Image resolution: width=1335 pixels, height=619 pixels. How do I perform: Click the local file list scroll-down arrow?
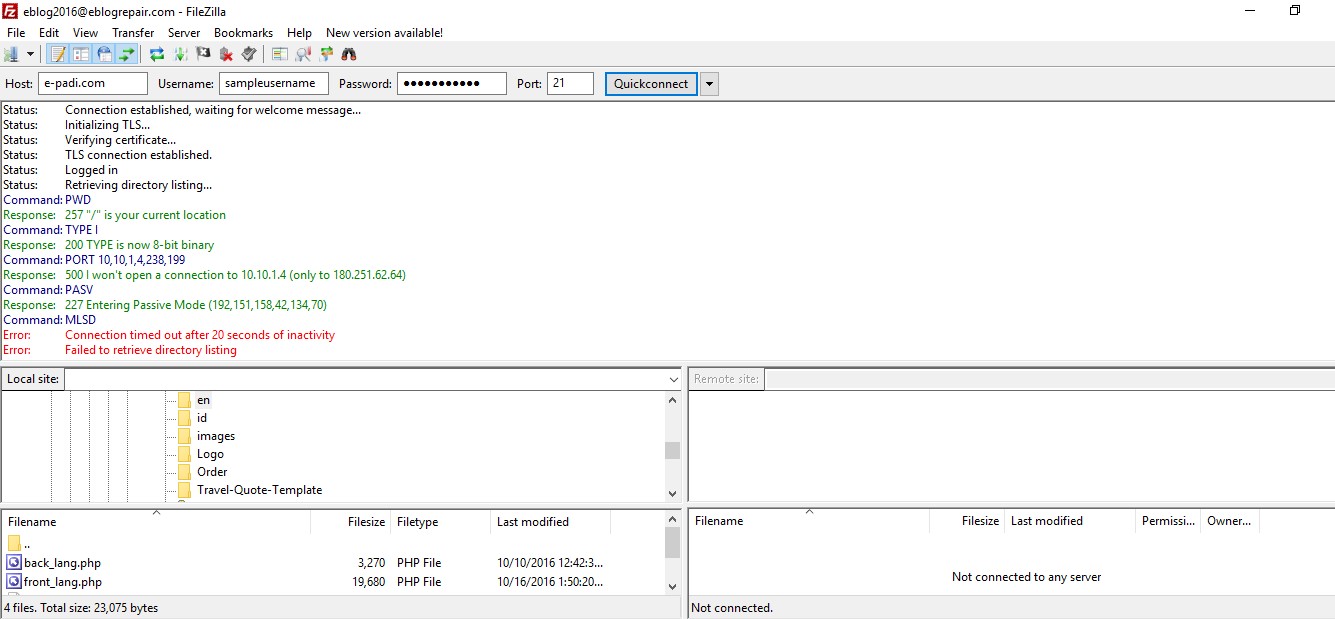coord(672,586)
